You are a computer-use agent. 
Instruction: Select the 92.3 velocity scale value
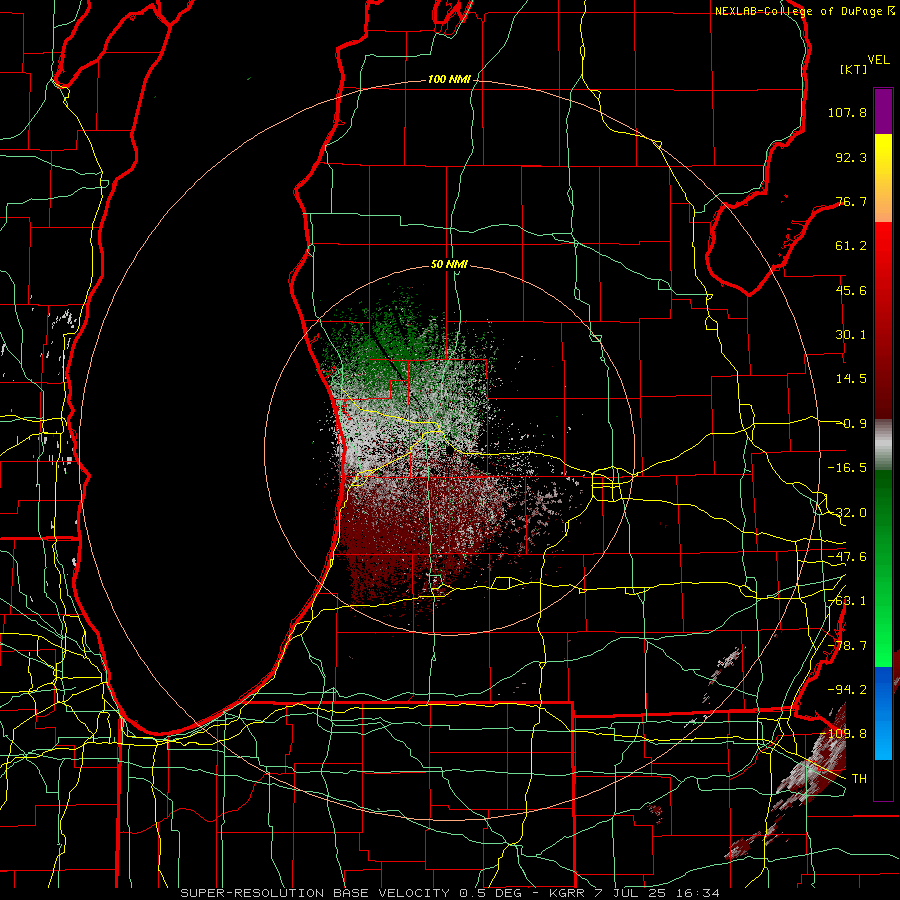[851, 157]
